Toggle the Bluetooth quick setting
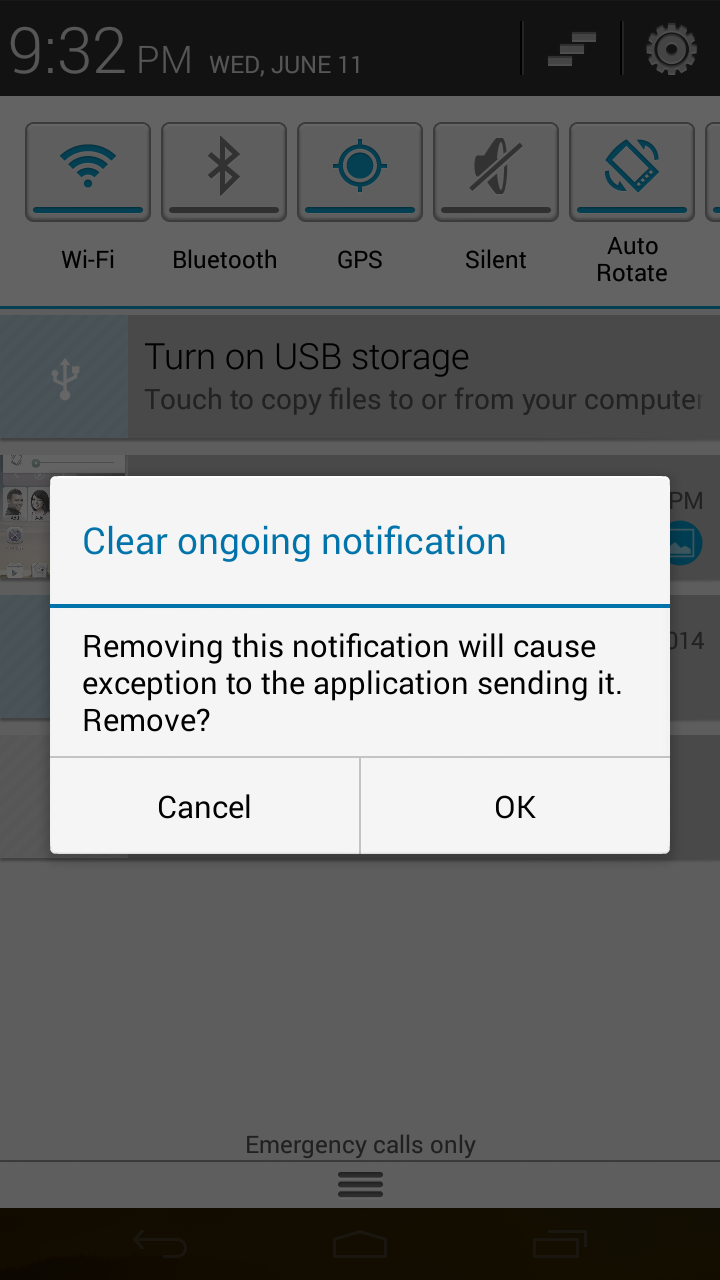720x1280 pixels. (224, 171)
